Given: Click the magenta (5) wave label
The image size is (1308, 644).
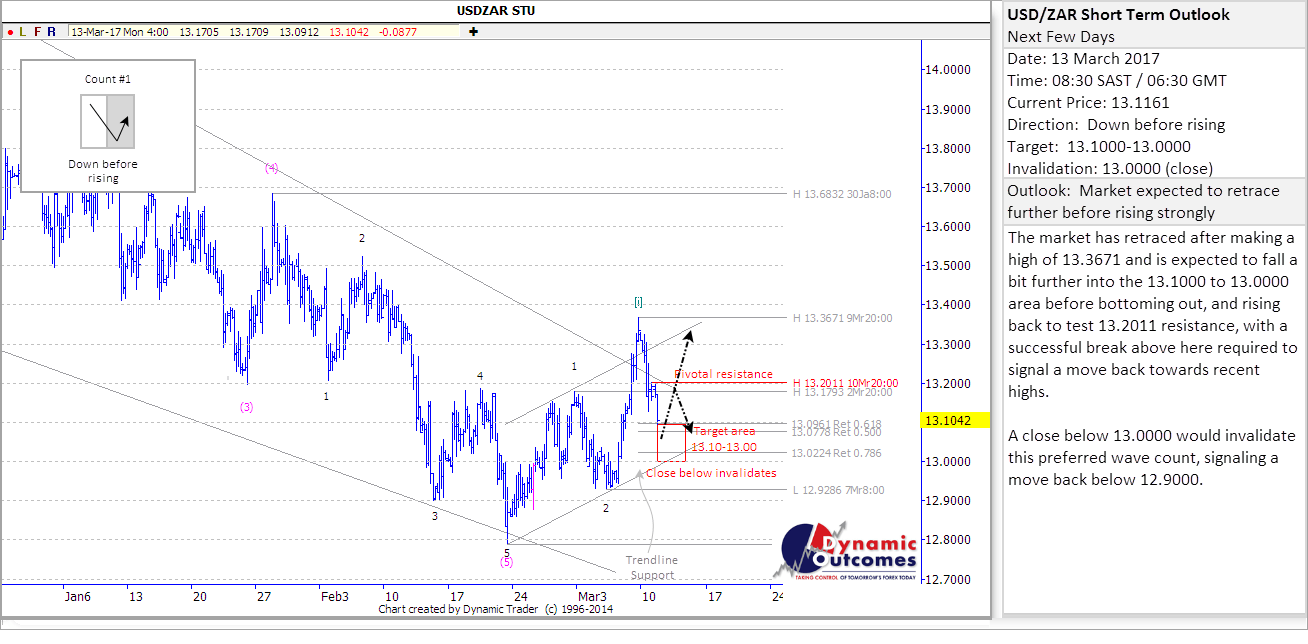Looking at the screenshot, I should [507, 562].
